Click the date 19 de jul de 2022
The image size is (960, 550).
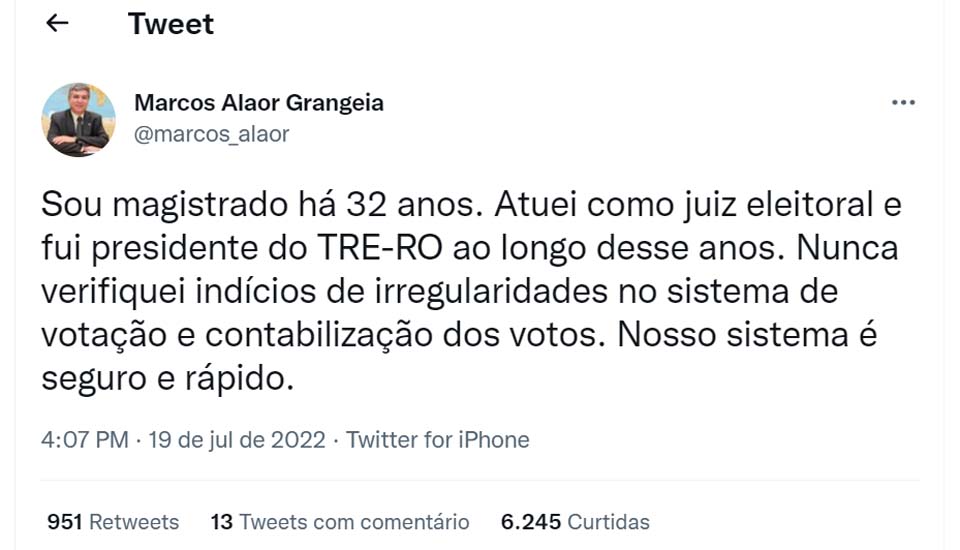pyautogui.click(x=237, y=440)
